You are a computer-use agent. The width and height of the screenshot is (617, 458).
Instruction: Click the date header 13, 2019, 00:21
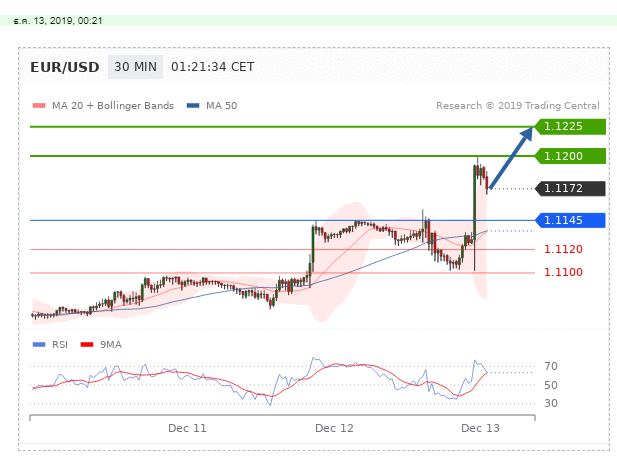tap(58, 21)
